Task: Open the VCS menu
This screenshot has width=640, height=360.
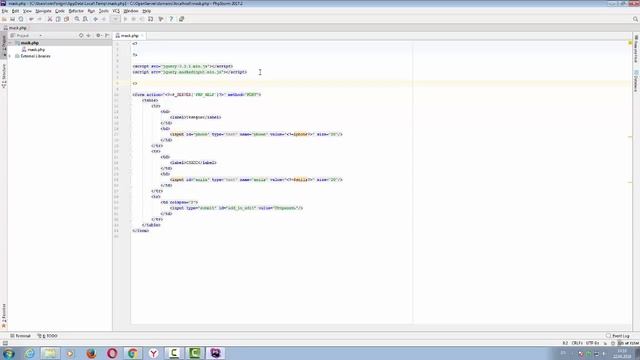Action: pos(116,11)
